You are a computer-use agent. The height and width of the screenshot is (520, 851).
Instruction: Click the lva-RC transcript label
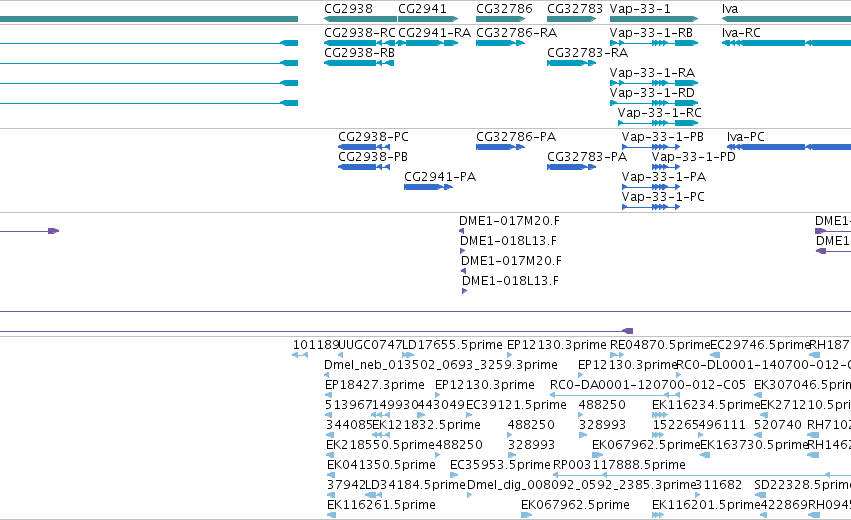(741, 33)
